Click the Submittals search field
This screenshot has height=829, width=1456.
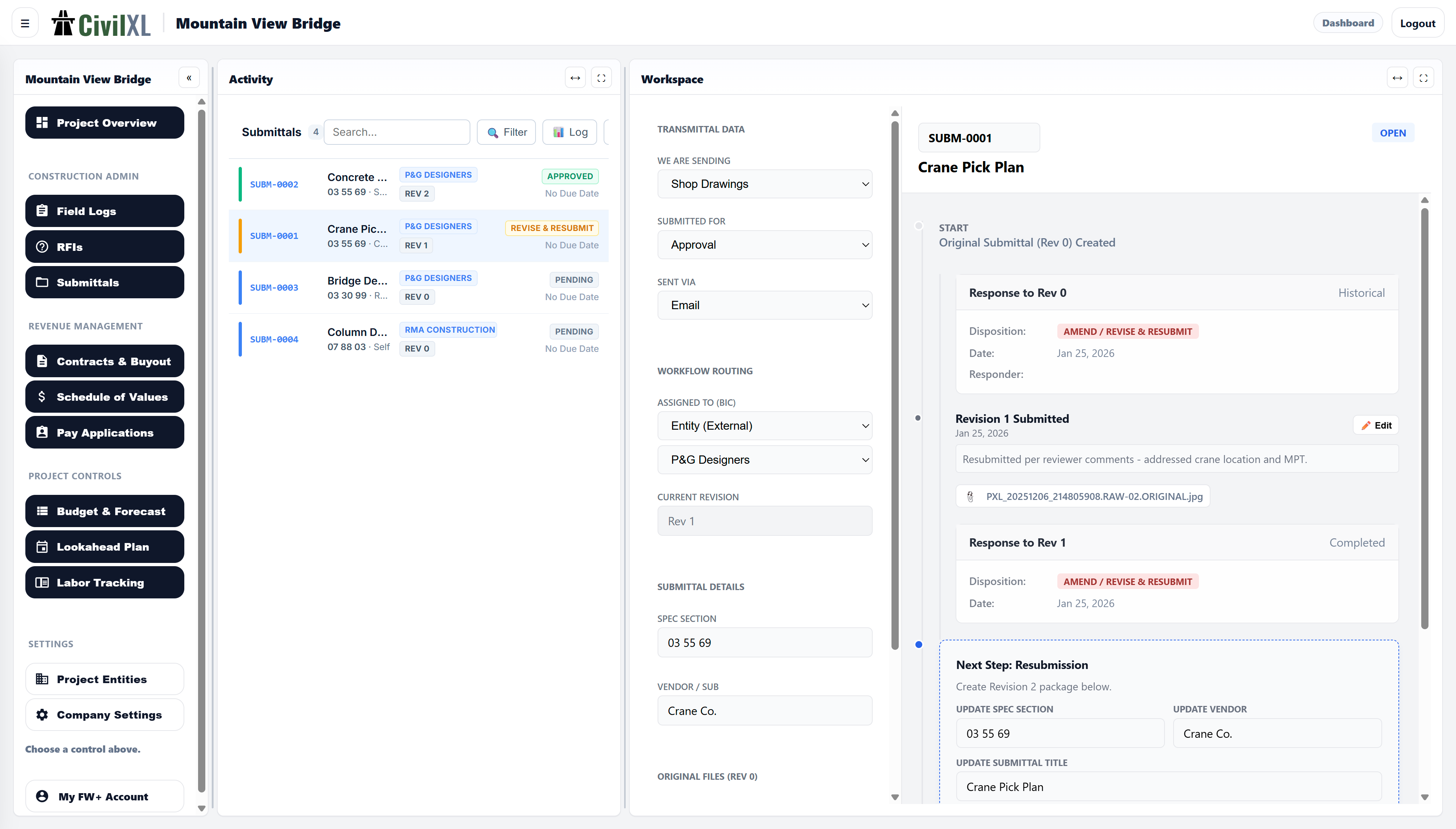pyautogui.click(x=396, y=132)
